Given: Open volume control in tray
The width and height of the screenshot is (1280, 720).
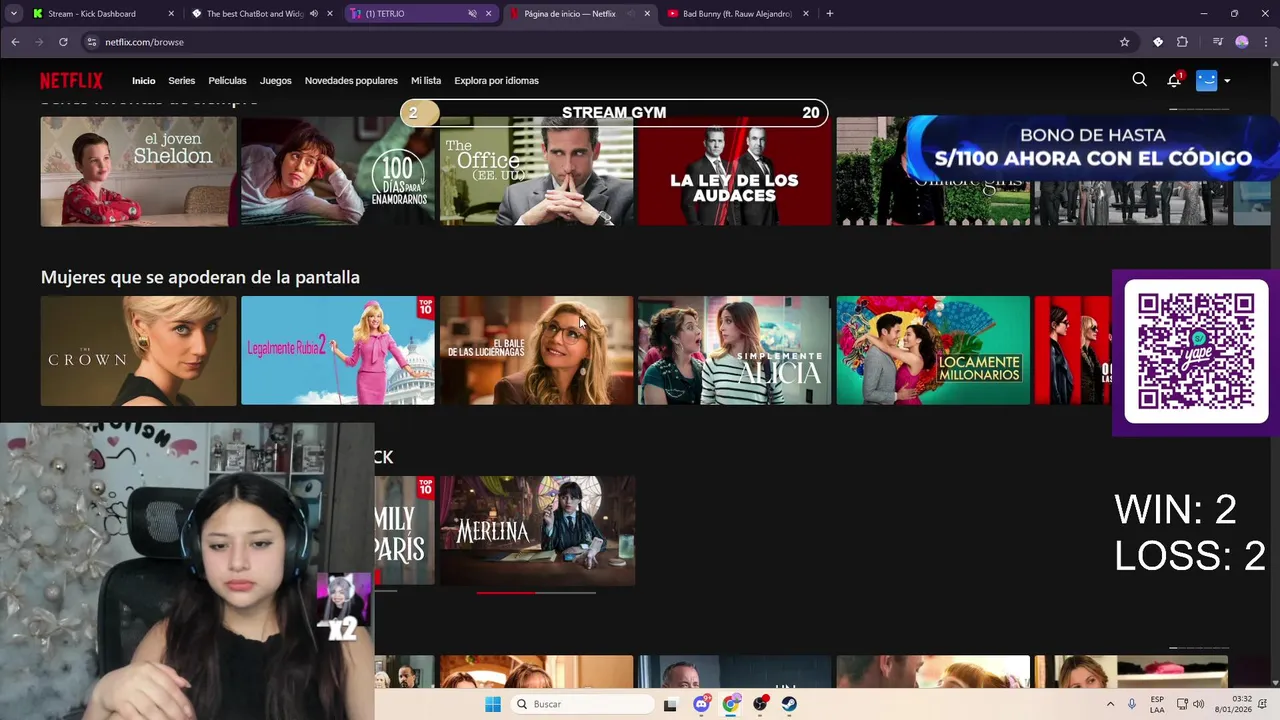Looking at the screenshot, I should 1198,704.
